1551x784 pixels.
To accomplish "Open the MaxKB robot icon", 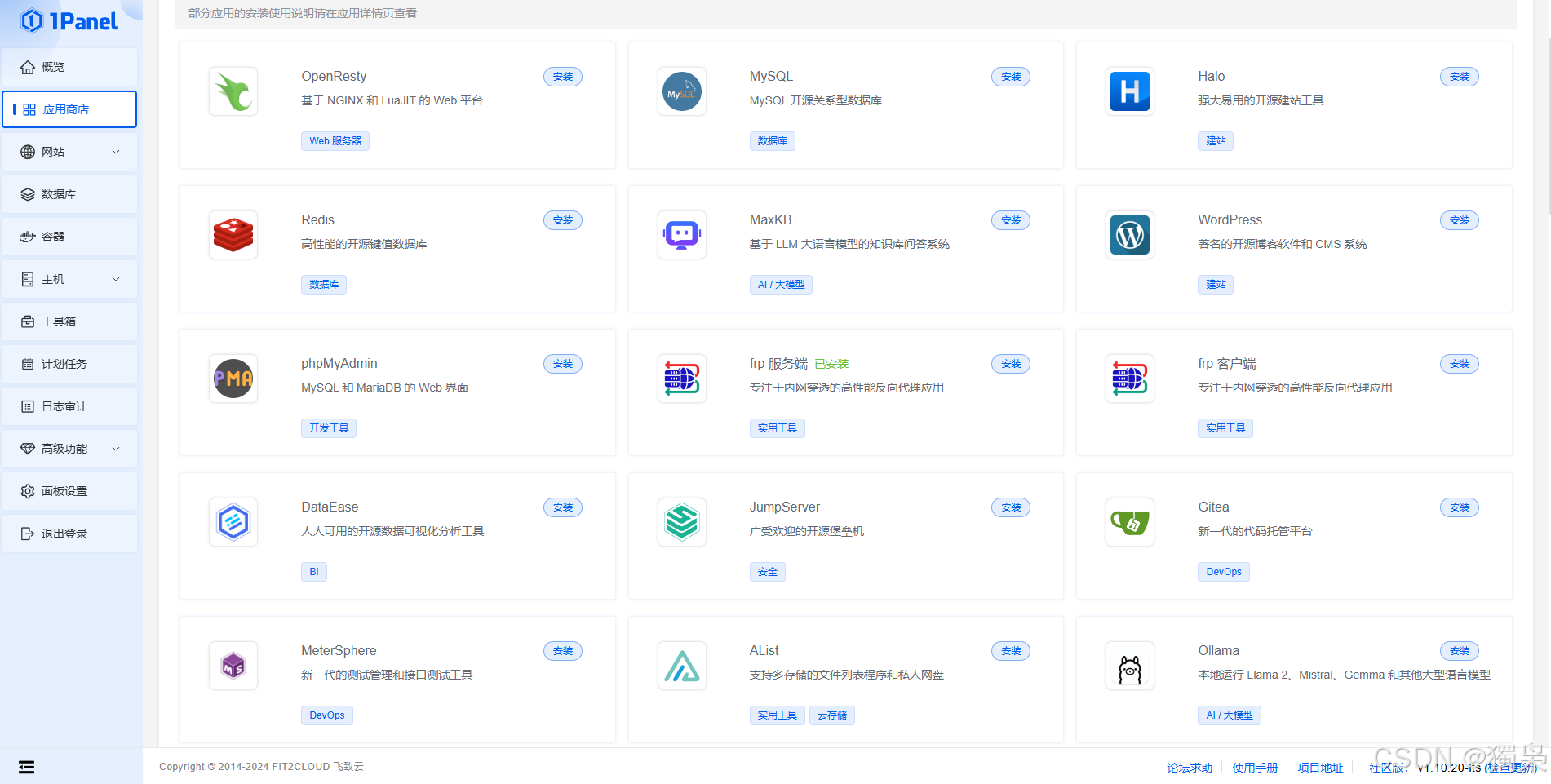I will pyautogui.click(x=682, y=235).
